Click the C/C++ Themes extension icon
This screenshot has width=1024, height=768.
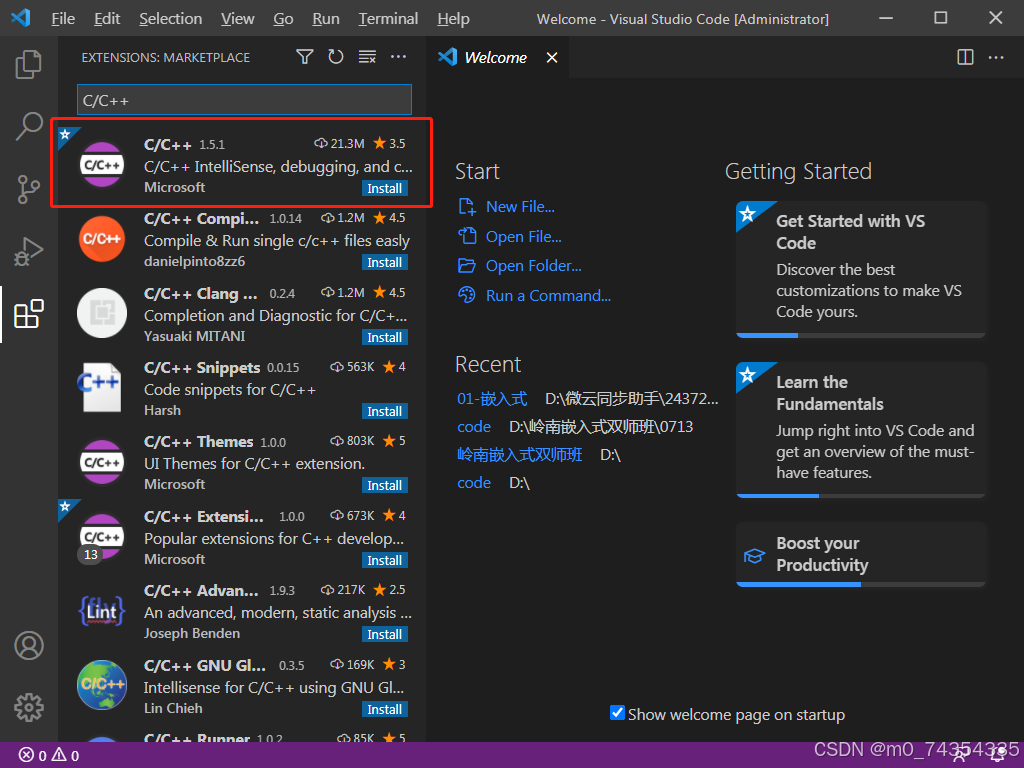click(x=102, y=462)
